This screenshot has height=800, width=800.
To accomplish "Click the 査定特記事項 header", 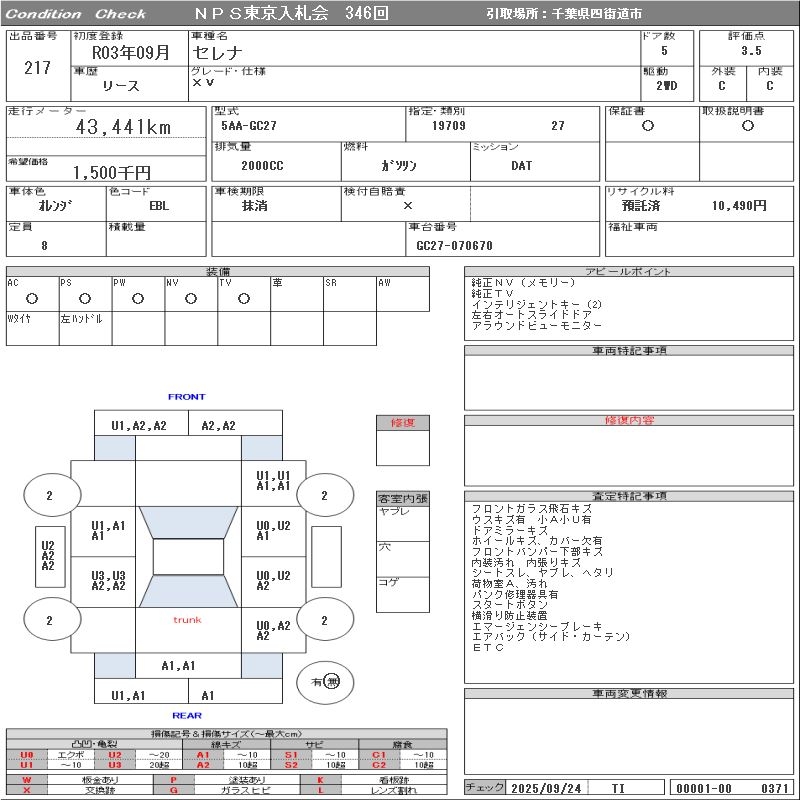I will [x=629, y=496].
